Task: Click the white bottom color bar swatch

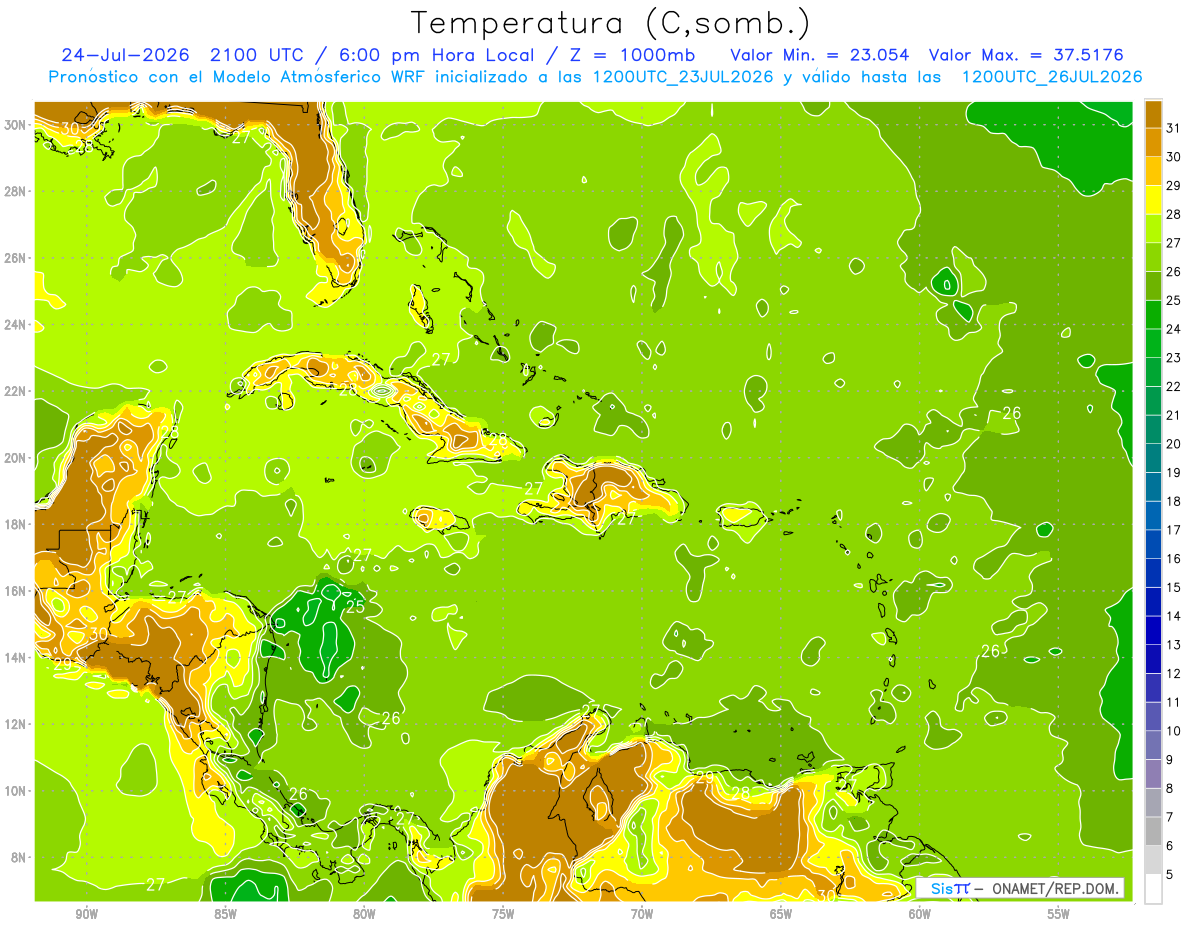Action: coord(1153,889)
